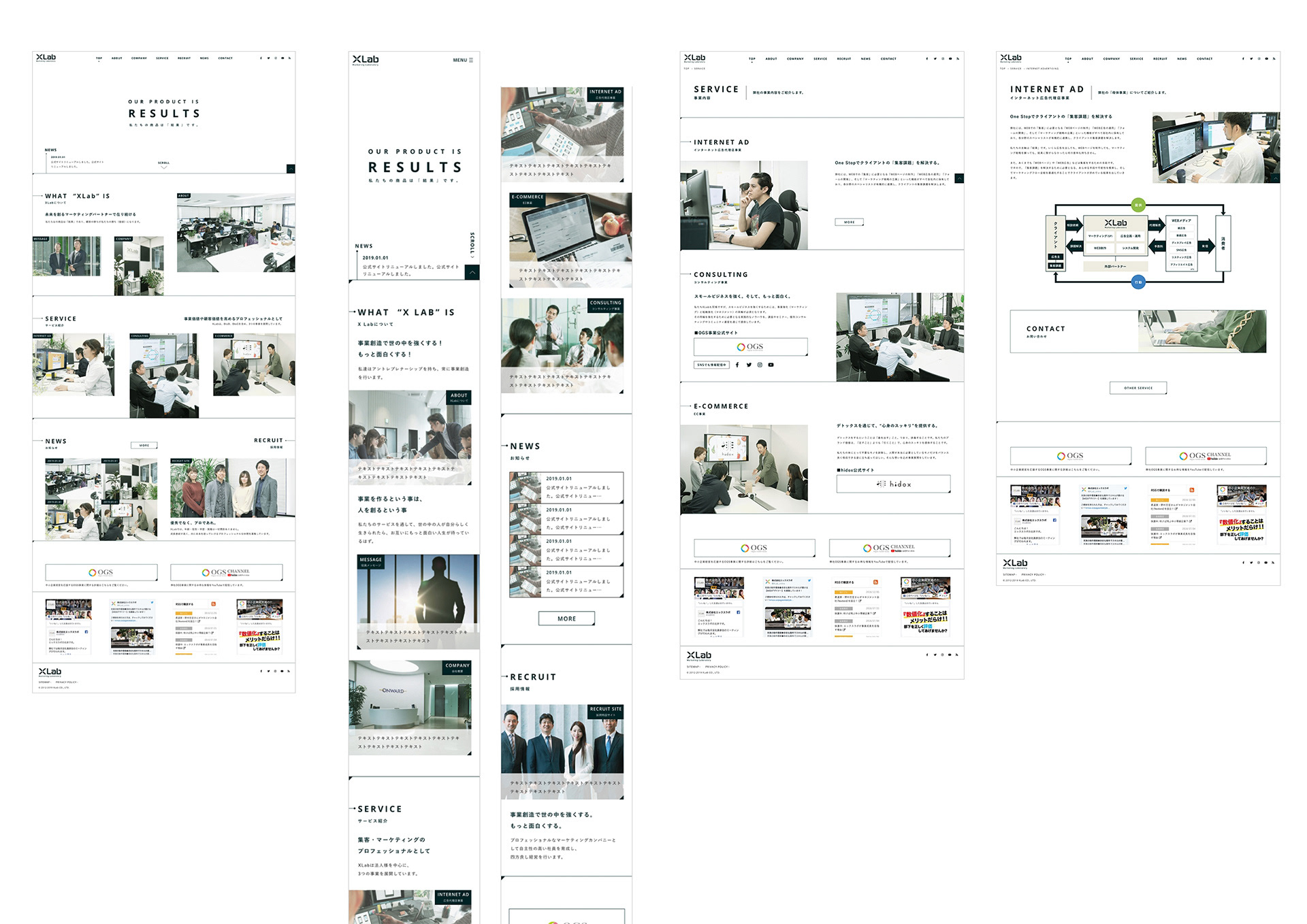Click the YouTube icon in the Consulting section
The height and width of the screenshot is (924, 1307).
[x=771, y=365]
